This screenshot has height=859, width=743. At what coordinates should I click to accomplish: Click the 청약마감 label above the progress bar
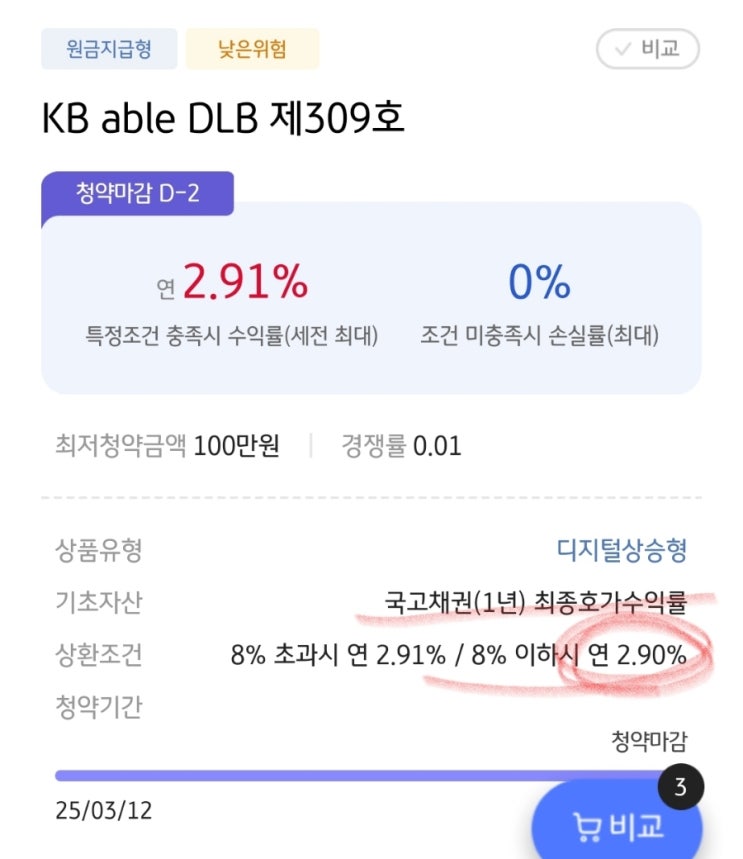pos(649,741)
